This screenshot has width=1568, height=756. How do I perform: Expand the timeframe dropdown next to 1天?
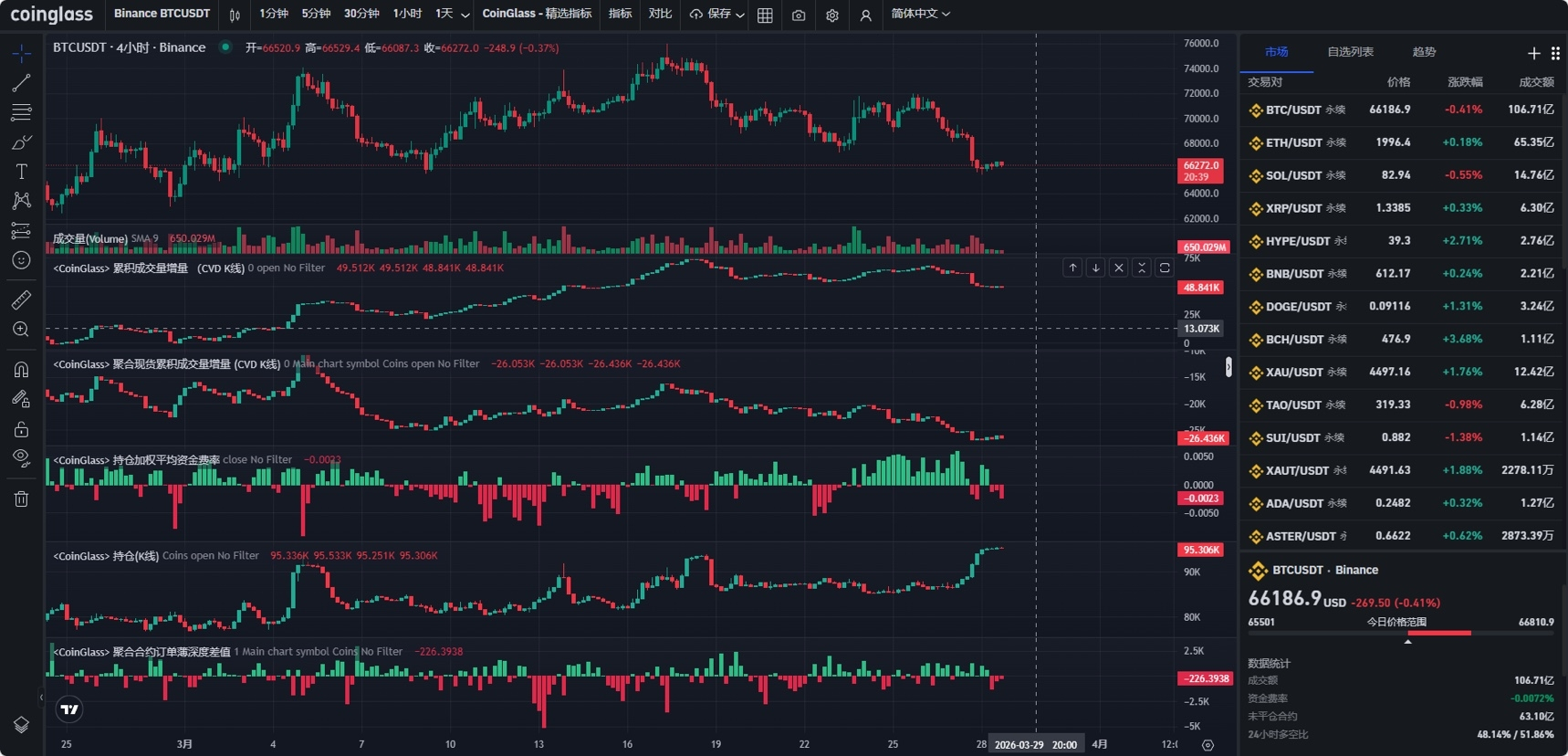click(x=465, y=15)
